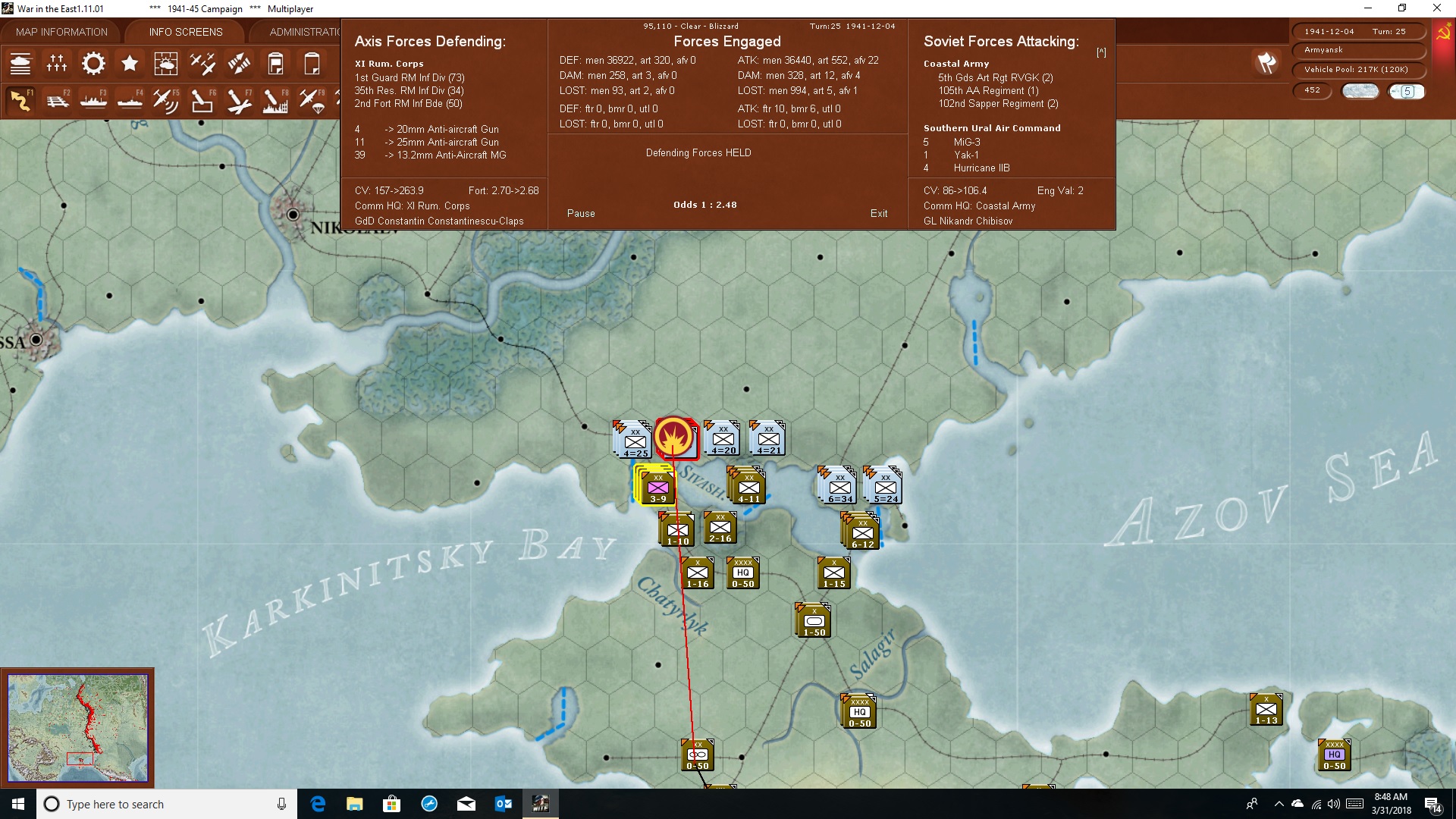This screenshot has height=819, width=1456.
Task: Select the Axis 5=24 unit counter
Action: [x=885, y=486]
